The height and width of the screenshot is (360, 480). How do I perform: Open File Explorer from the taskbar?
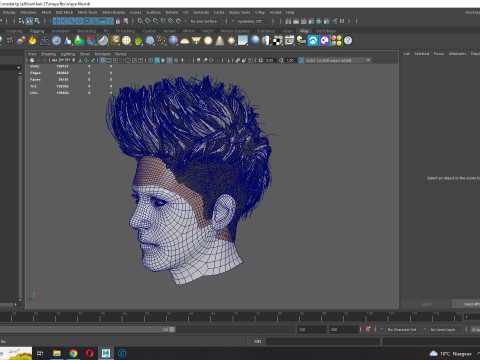point(57,353)
